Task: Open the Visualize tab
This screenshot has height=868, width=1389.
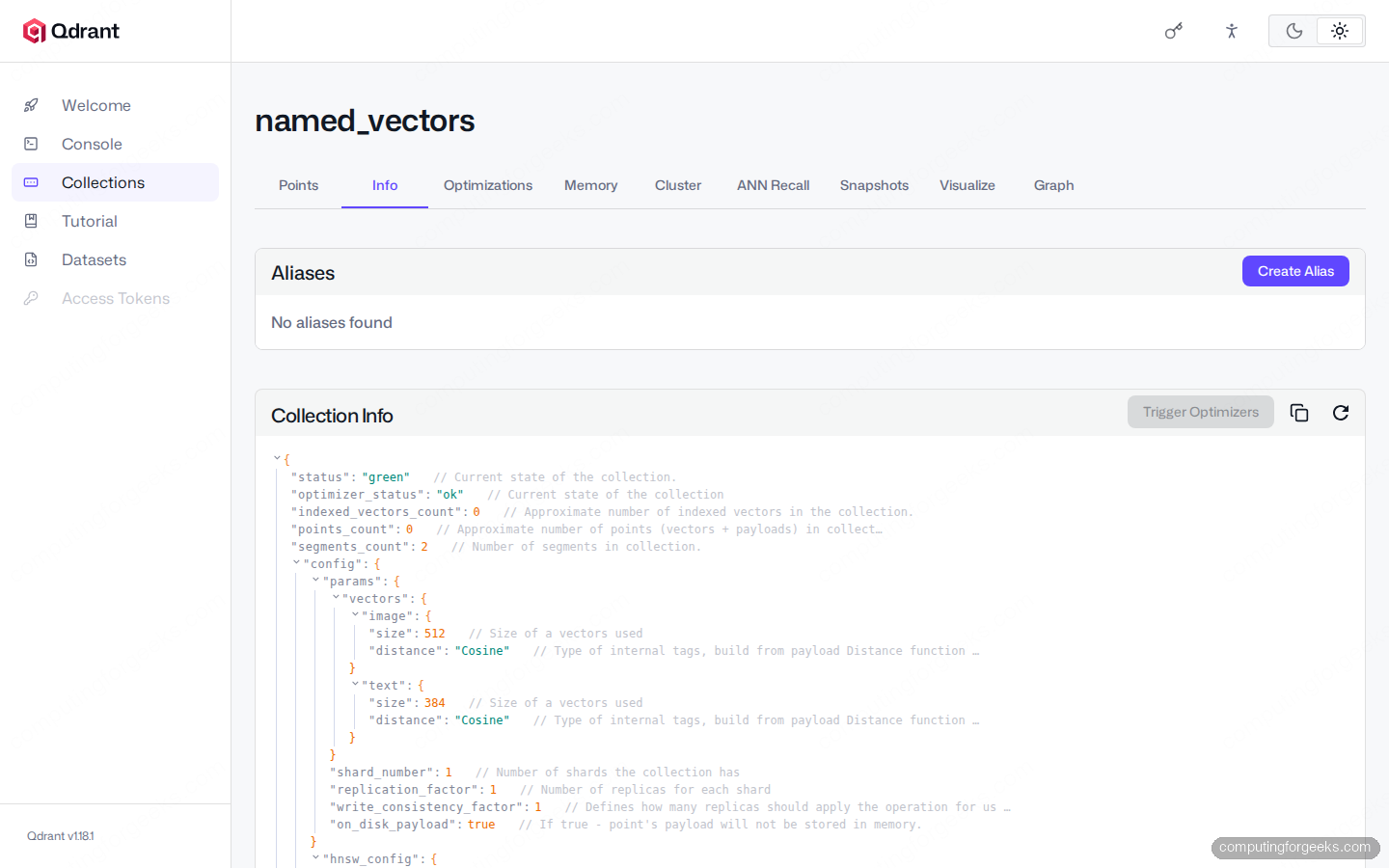Action: (967, 185)
